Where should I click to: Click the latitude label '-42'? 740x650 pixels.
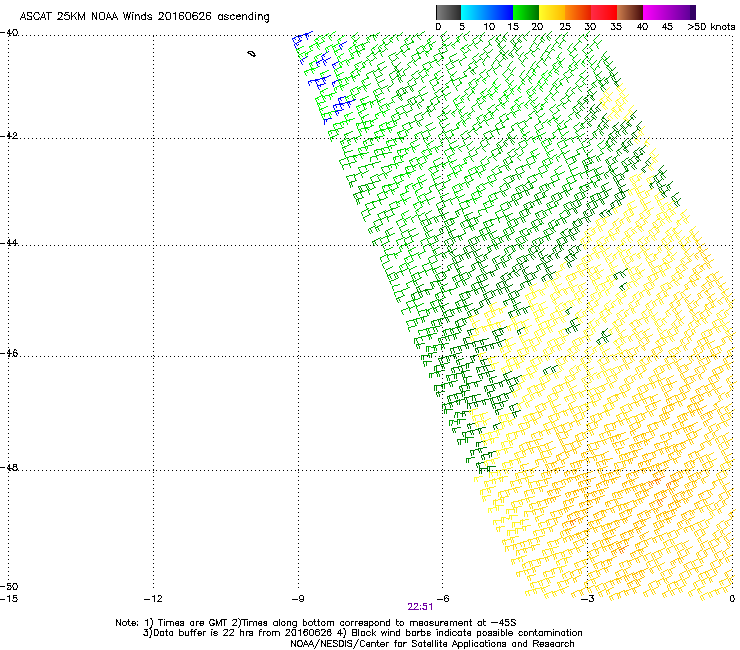(9, 136)
